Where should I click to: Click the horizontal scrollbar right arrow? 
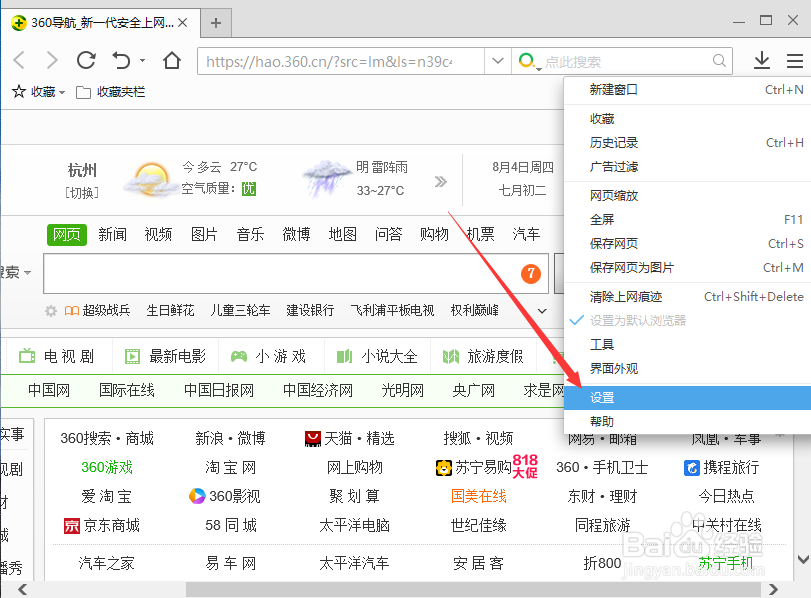(773, 589)
